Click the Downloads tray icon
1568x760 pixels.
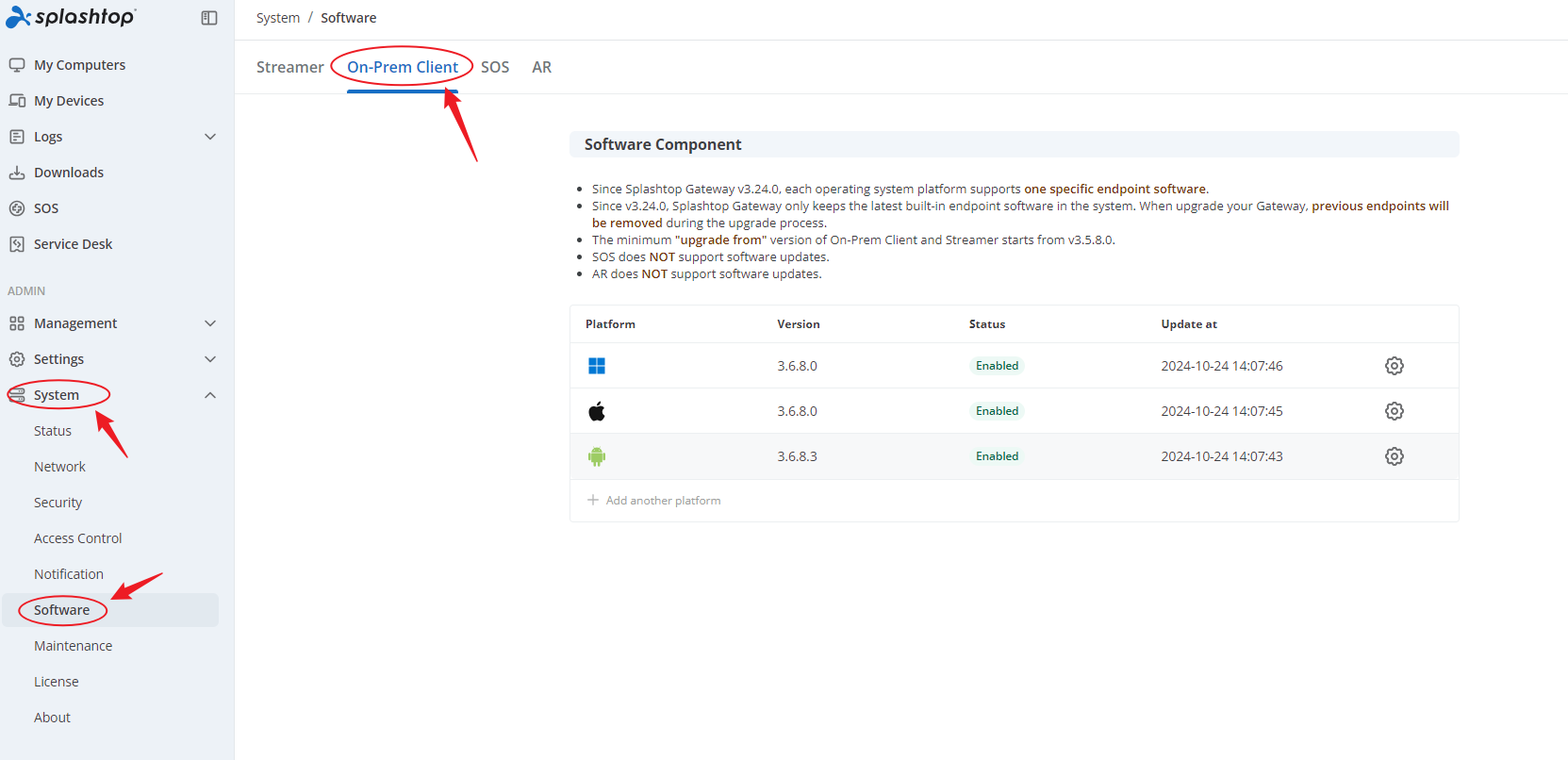(x=17, y=173)
